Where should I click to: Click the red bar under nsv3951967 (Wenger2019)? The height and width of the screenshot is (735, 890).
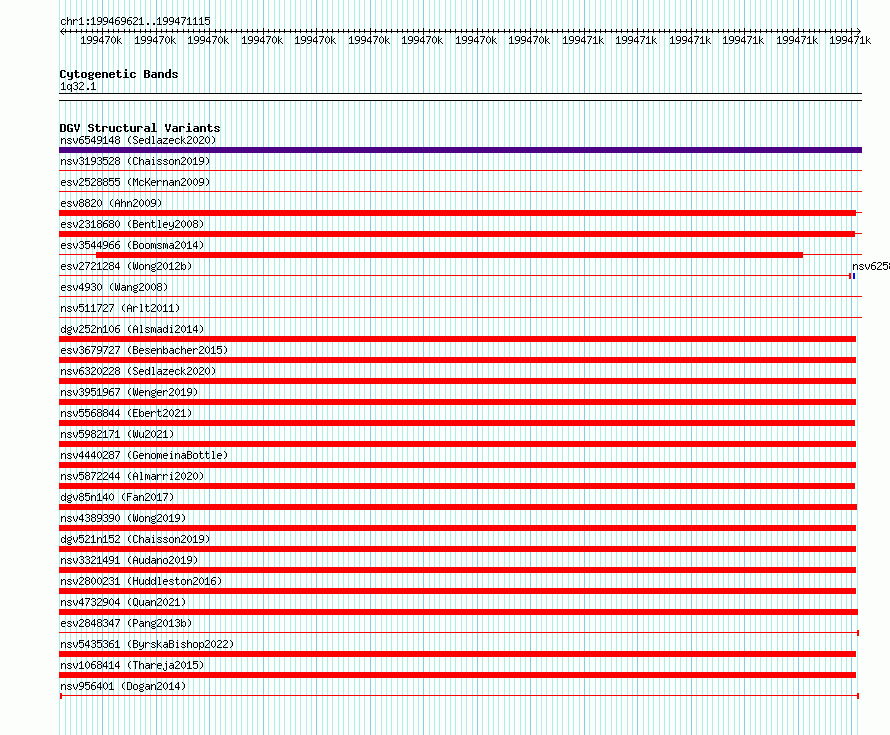click(x=457, y=402)
